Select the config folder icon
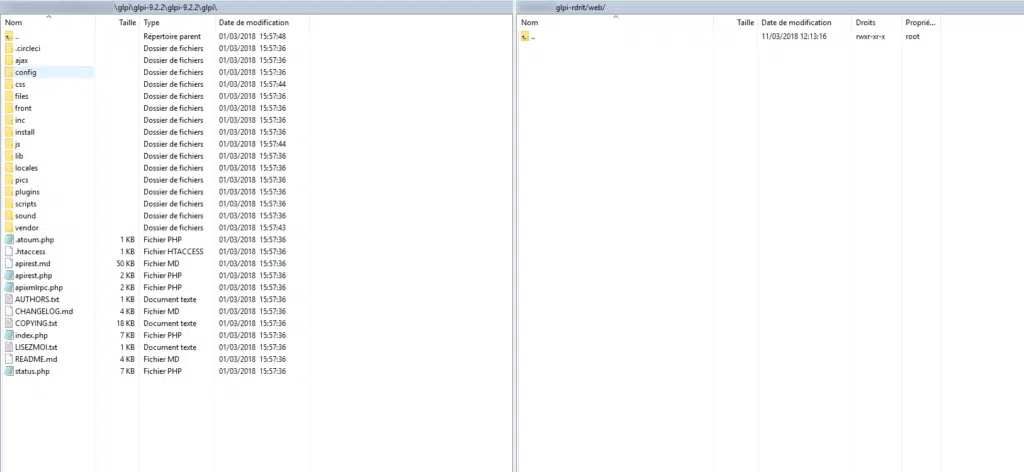 click(x=8, y=72)
